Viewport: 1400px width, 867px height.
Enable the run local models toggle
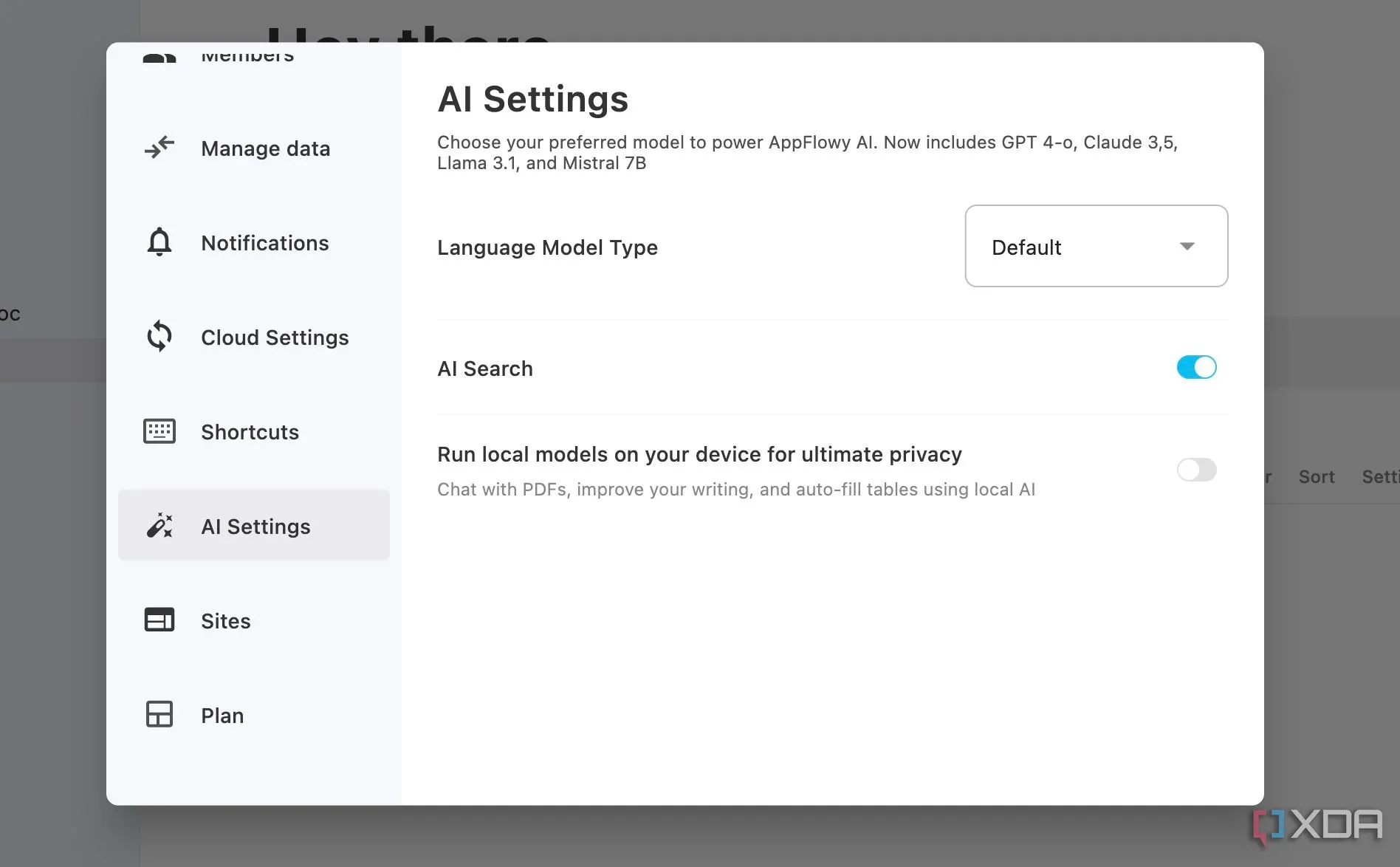(x=1196, y=470)
